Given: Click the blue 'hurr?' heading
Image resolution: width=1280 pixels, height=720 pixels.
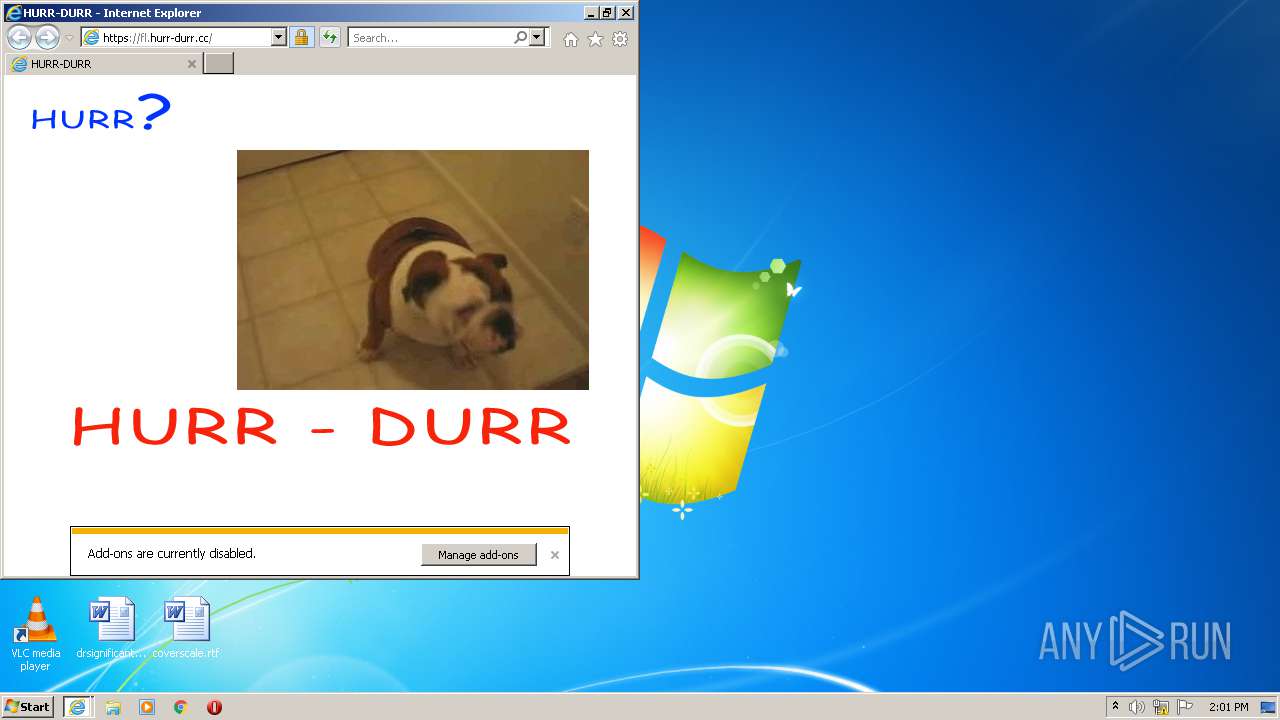Looking at the screenshot, I should tap(101, 113).
